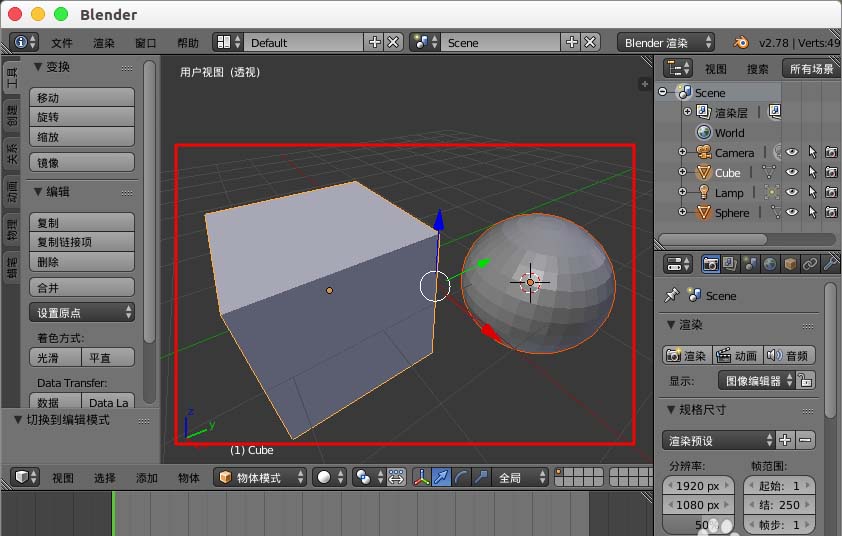The height and width of the screenshot is (536, 842).
Task: Click the translate manipulator arrow icon
Action: (x=443, y=478)
